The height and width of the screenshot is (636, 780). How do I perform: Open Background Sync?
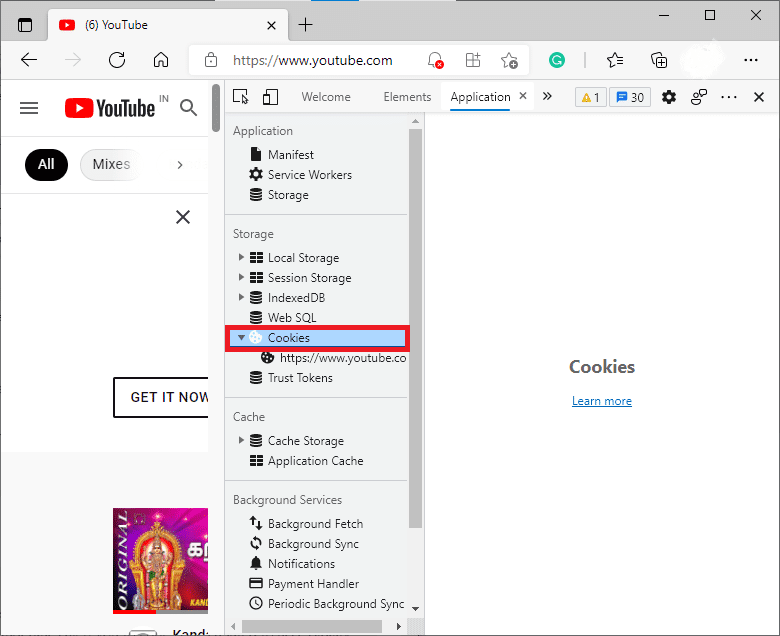click(313, 544)
